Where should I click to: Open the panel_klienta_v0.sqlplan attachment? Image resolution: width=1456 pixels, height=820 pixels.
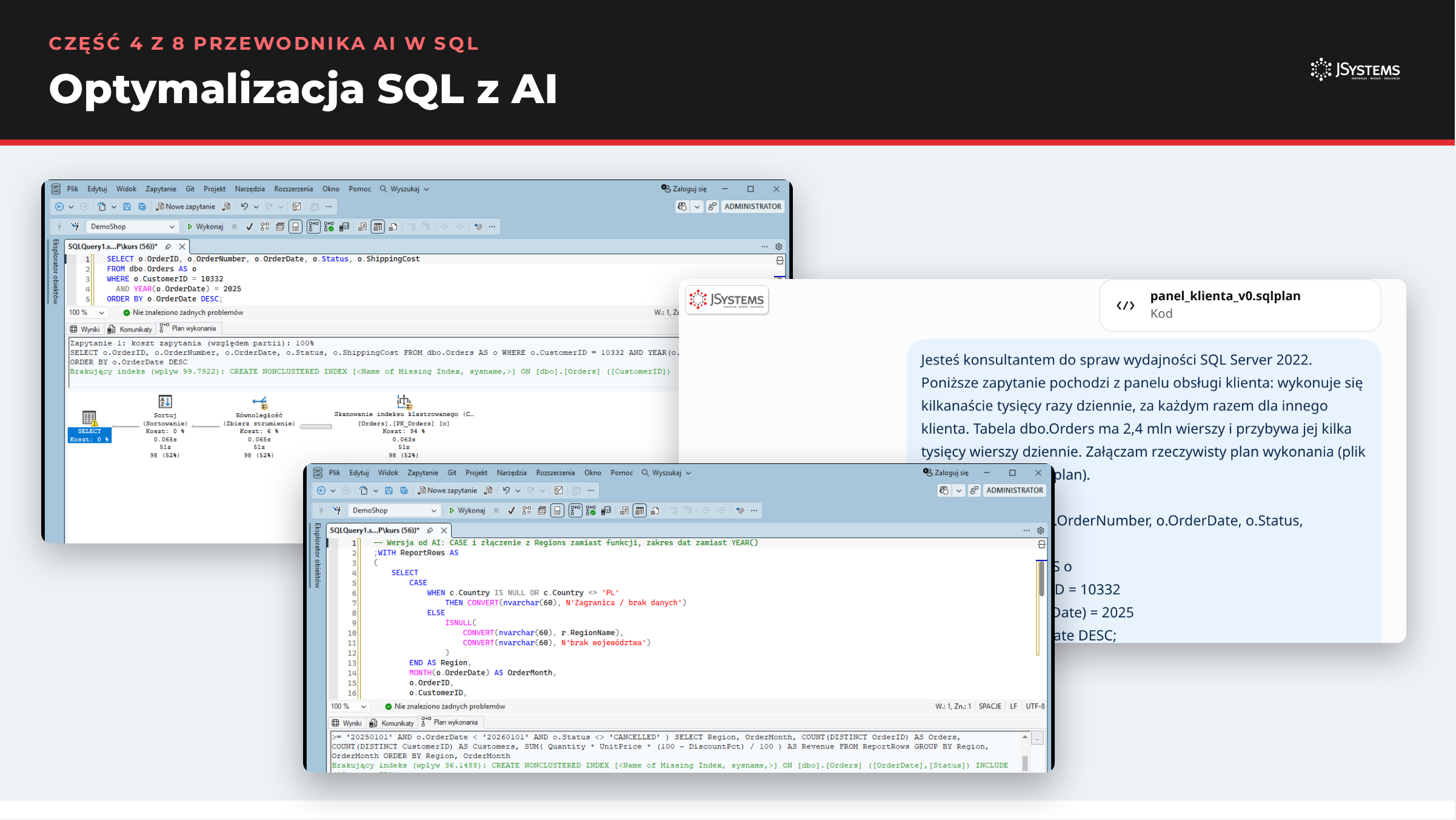click(1240, 305)
